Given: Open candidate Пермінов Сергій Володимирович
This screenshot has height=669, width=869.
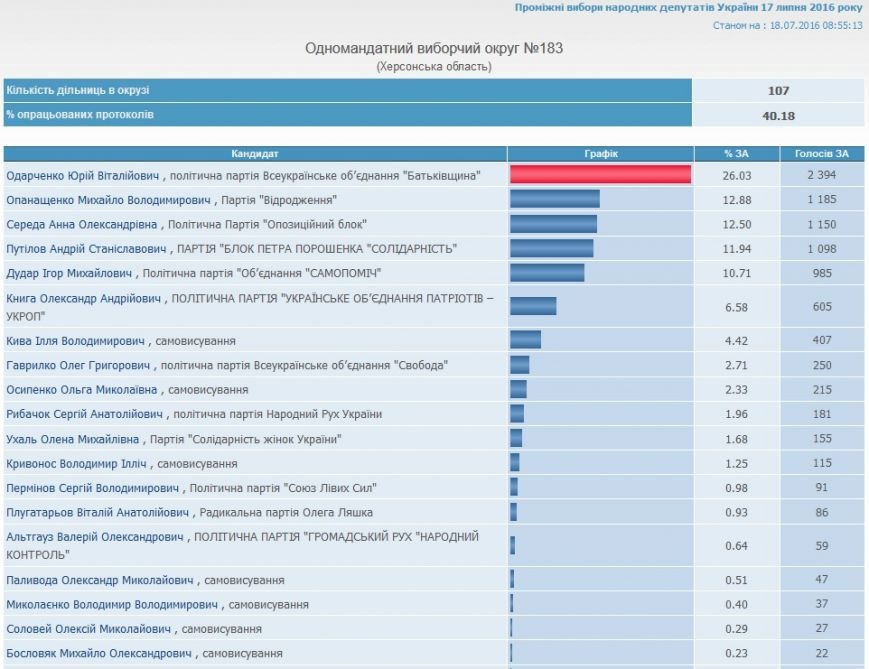Looking at the screenshot, I should tap(93, 488).
